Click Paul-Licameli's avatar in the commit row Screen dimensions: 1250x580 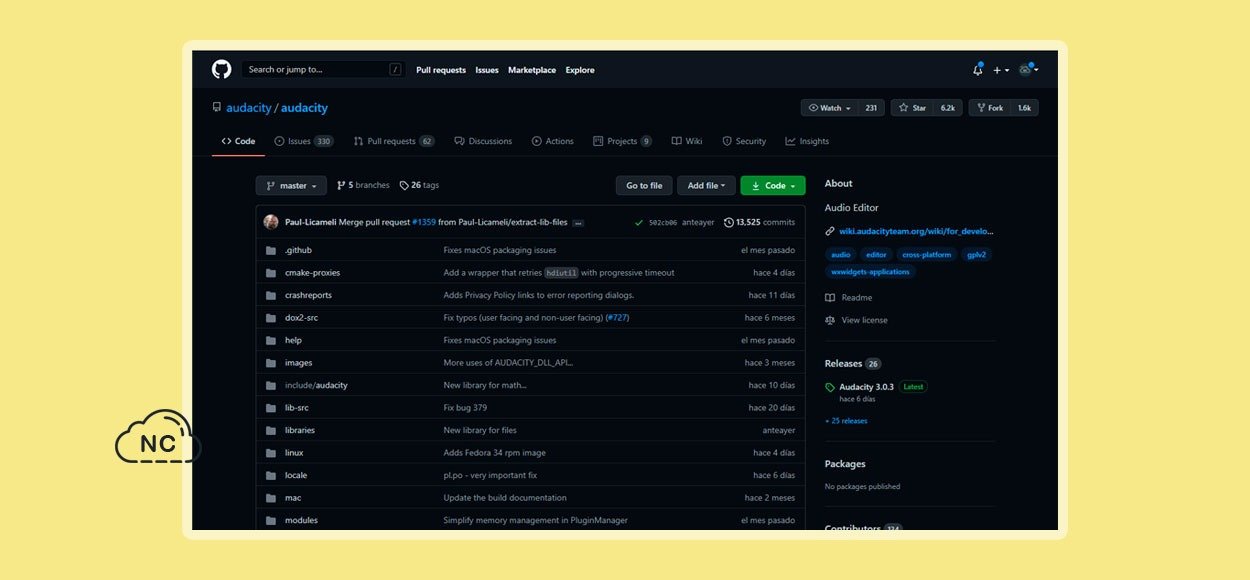click(x=271, y=222)
